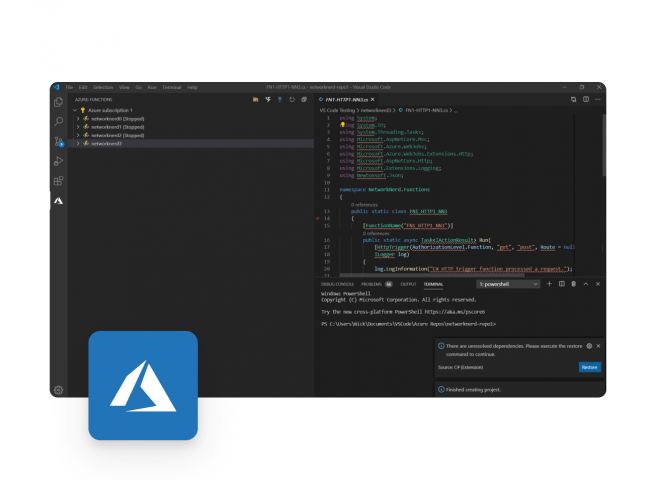The image size is (656, 480).
Task: Click the AZURE: FUNCTIONS panel header
Action: tap(93, 100)
